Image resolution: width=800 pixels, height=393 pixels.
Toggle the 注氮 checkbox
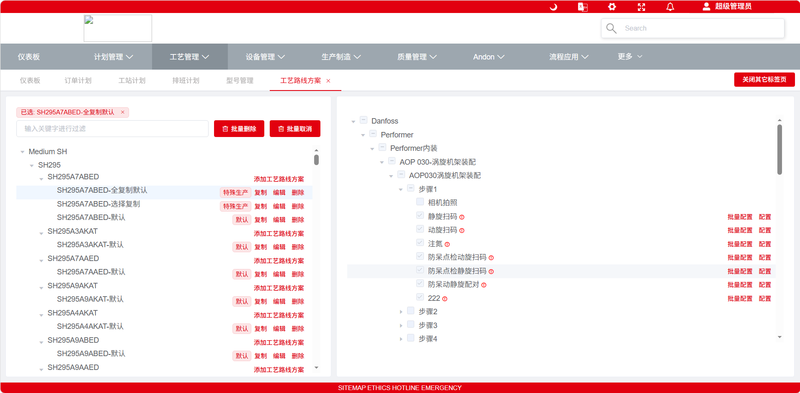pyautogui.click(x=420, y=242)
